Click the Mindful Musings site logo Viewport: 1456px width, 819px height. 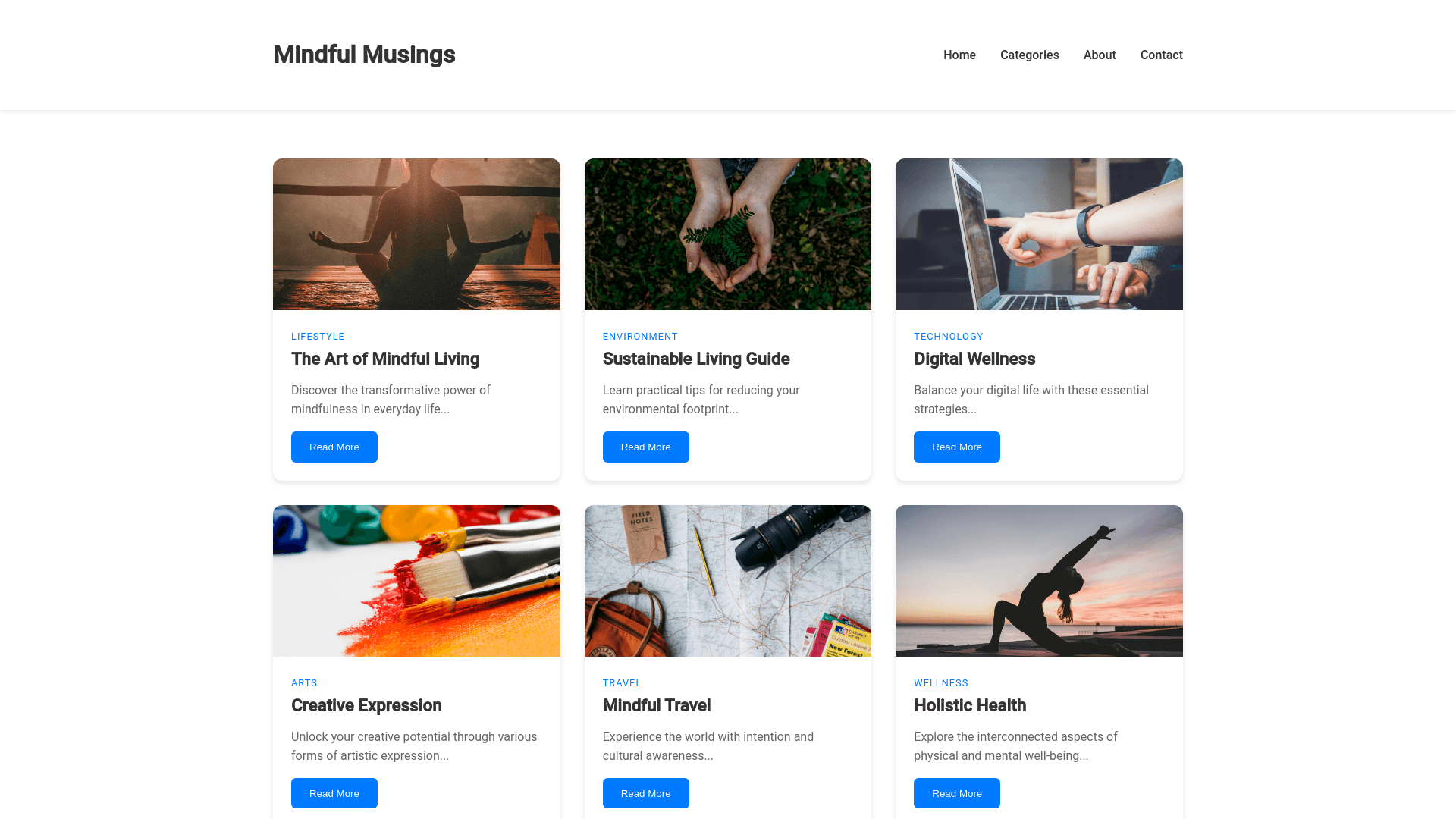click(364, 55)
